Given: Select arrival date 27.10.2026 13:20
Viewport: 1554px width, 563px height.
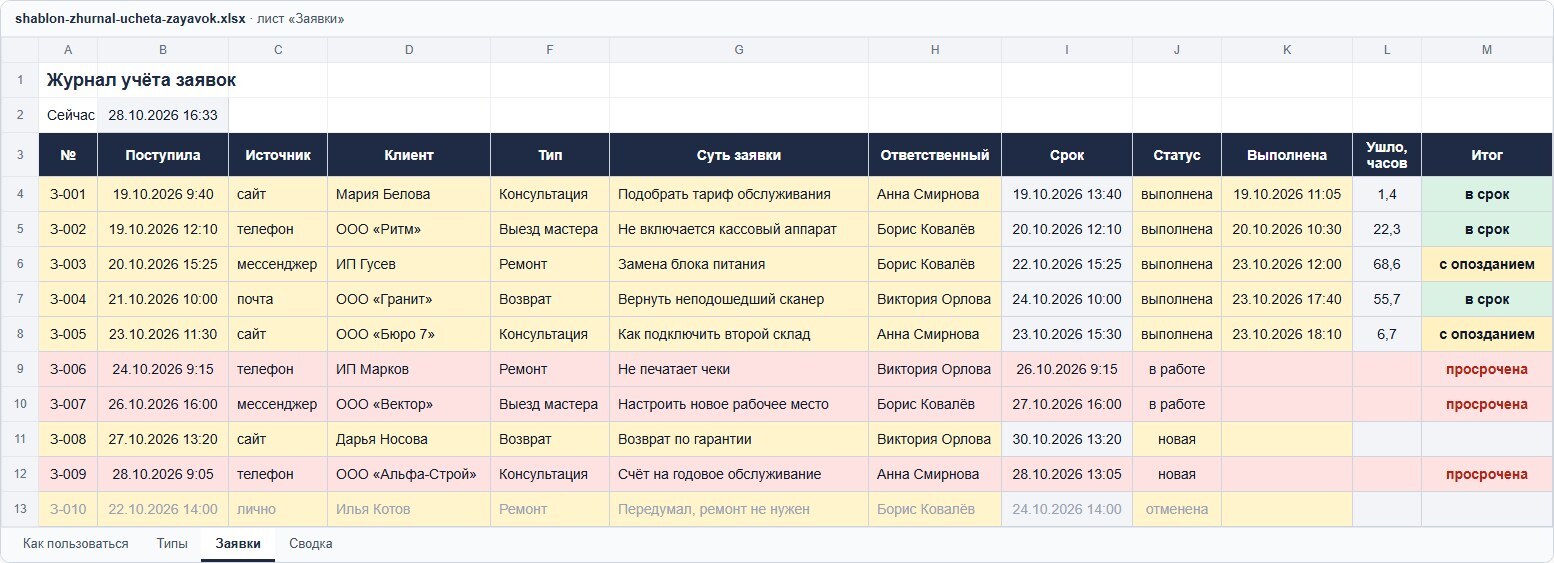Looking at the screenshot, I should point(163,439).
